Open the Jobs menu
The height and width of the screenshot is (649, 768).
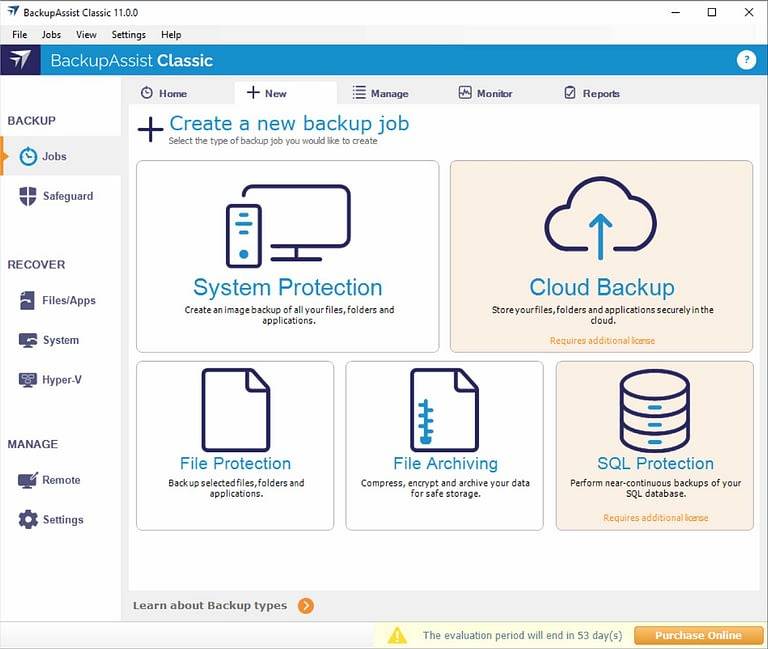coord(51,35)
